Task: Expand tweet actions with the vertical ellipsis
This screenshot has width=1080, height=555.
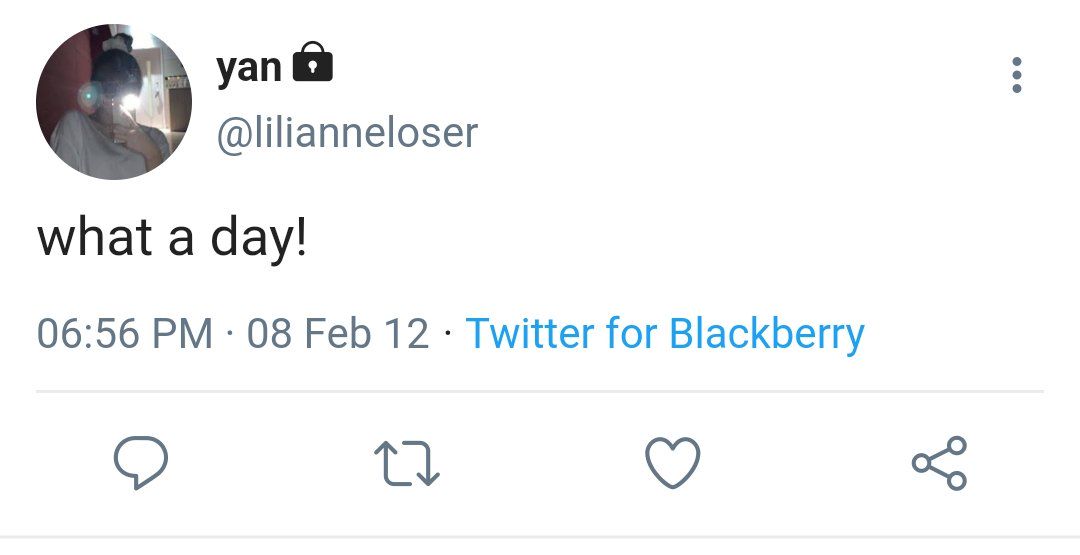Action: click(1016, 75)
